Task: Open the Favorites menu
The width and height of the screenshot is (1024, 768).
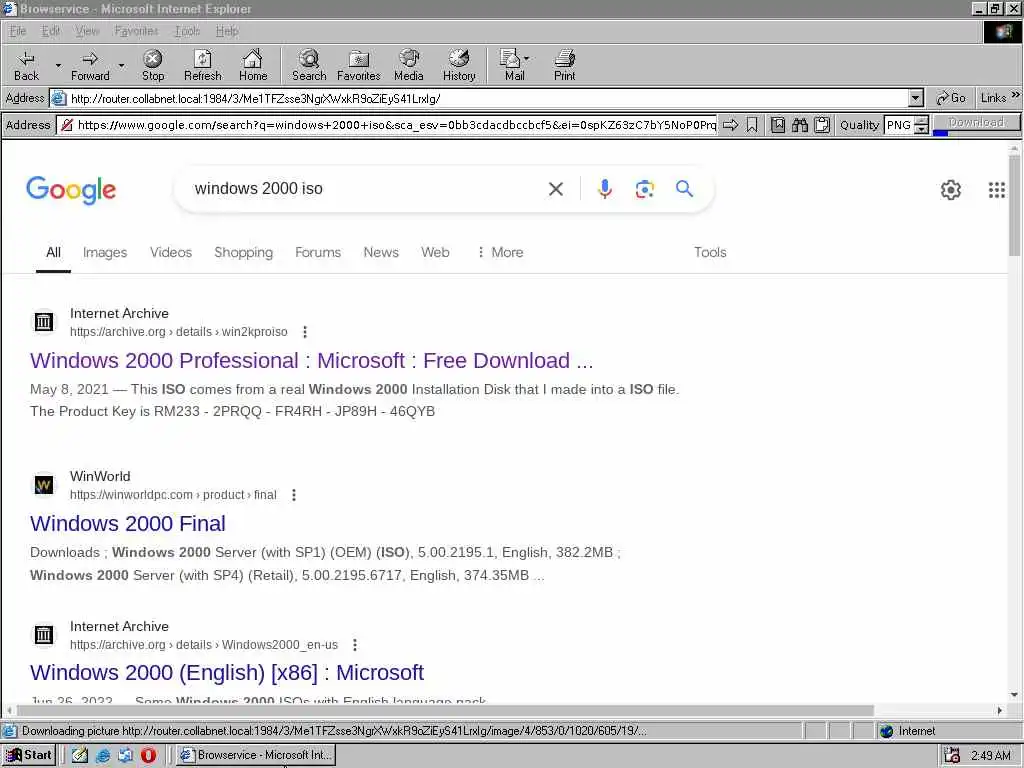Action: [x=136, y=31]
